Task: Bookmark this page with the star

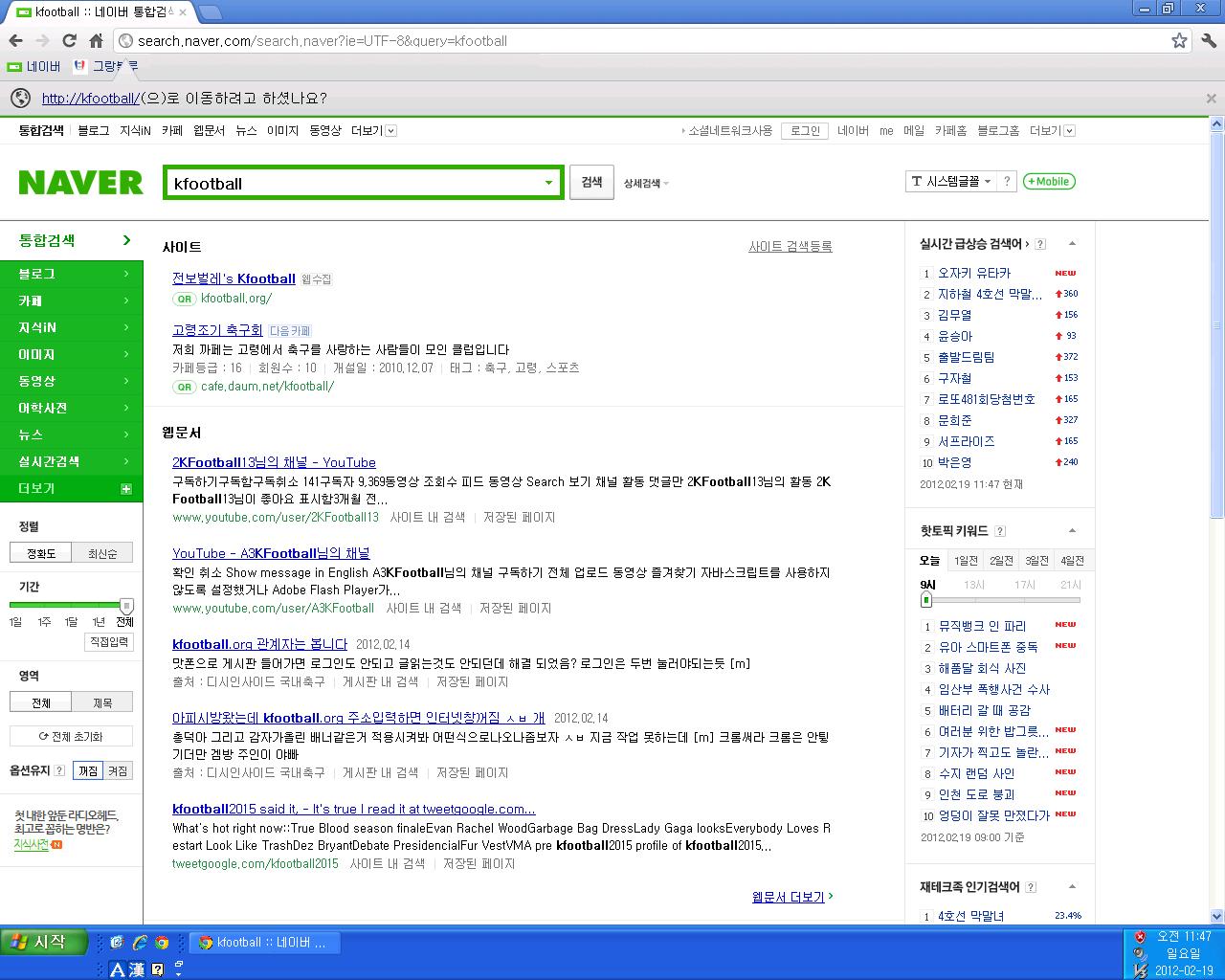Action: (x=1179, y=40)
